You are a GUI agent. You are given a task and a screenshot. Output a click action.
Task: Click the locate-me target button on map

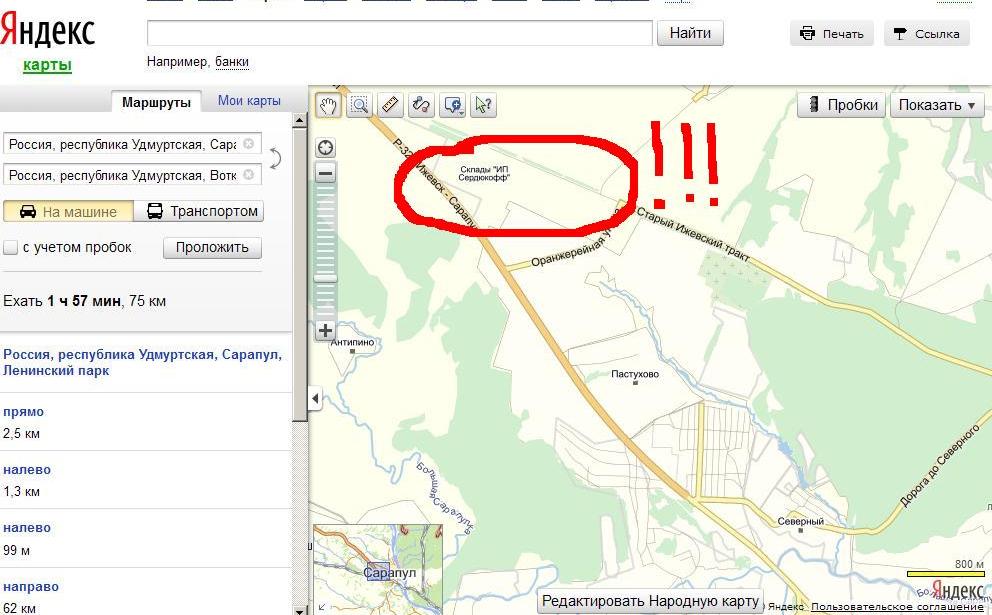coord(326,148)
